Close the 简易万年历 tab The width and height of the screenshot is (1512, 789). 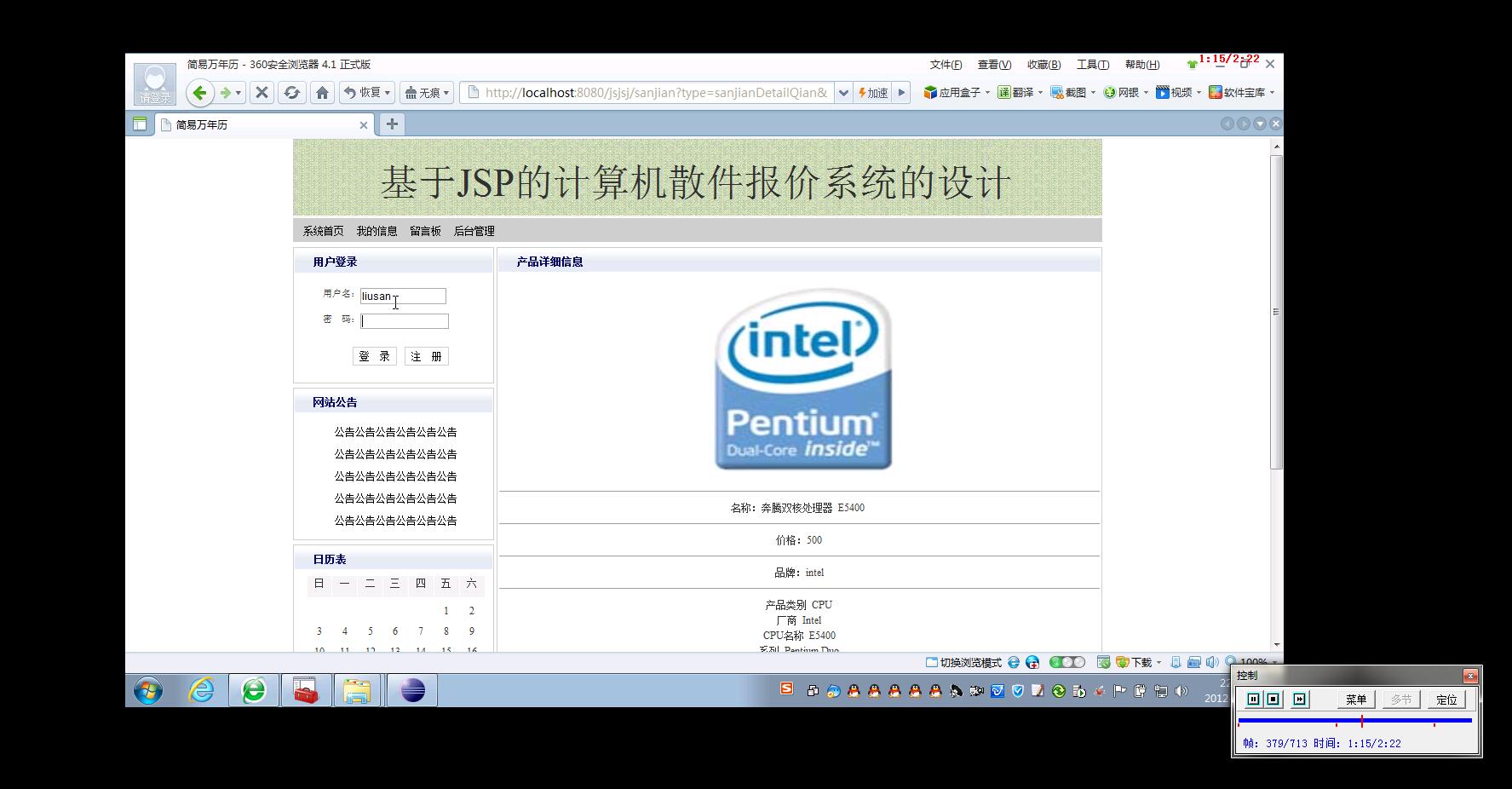(364, 125)
